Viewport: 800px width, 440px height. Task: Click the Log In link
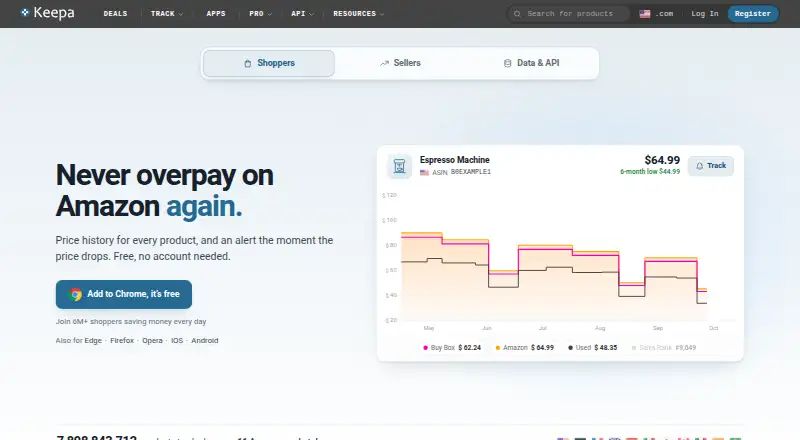[x=705, y=14]
